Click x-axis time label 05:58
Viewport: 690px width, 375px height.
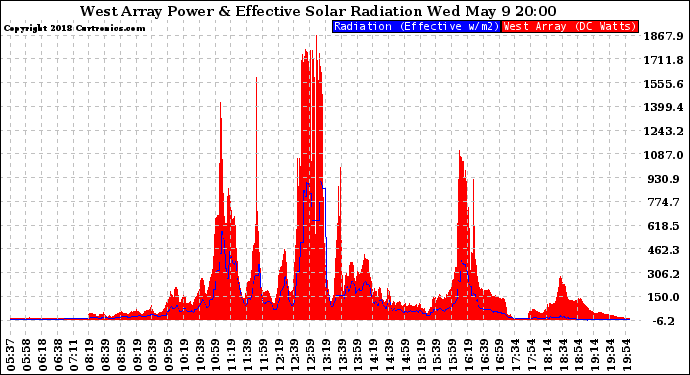[26, 355]
